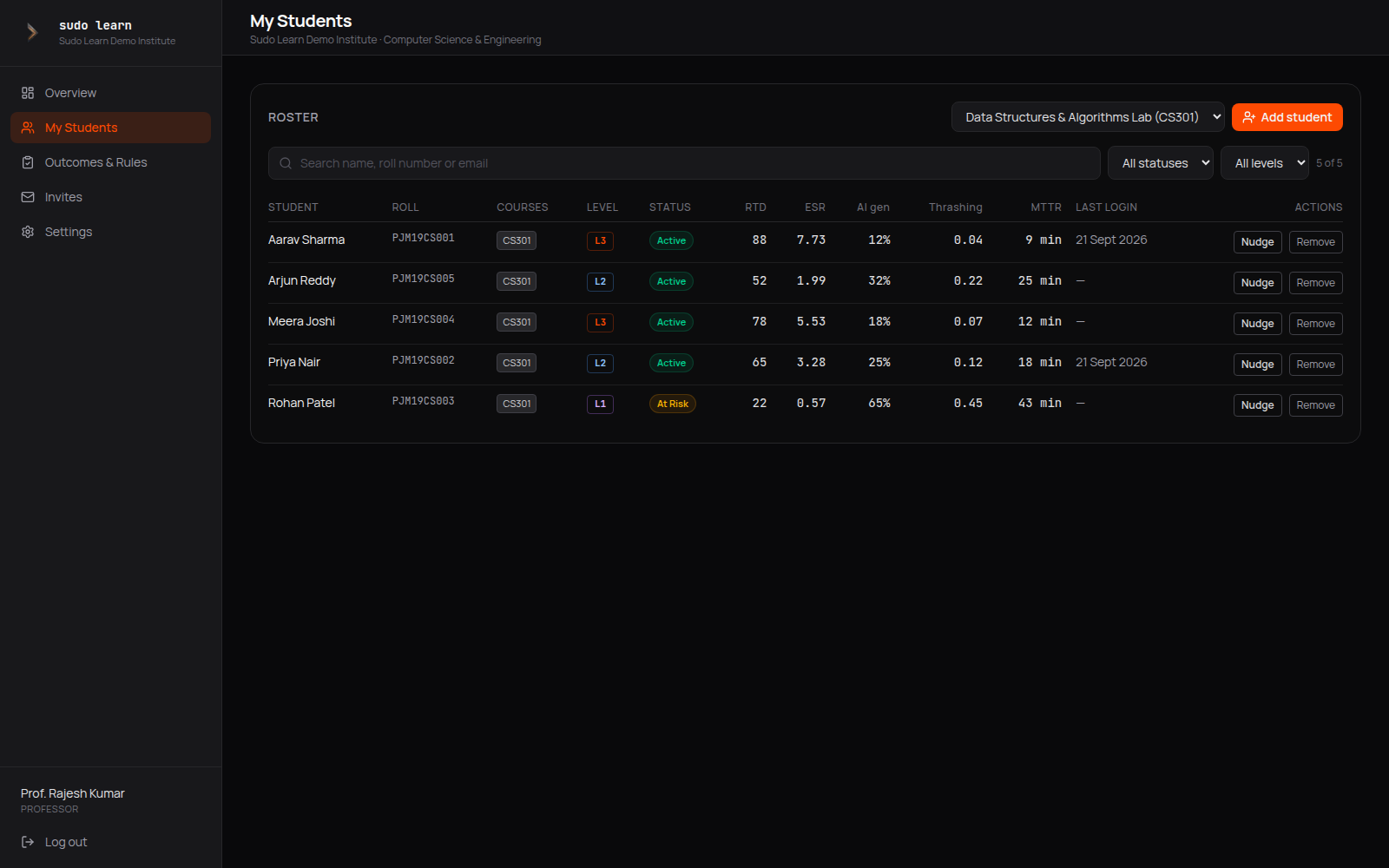Viewport: 1389px width, 868px height.
Task: Nudge Priya Nair
Action: pos(1257,365)
